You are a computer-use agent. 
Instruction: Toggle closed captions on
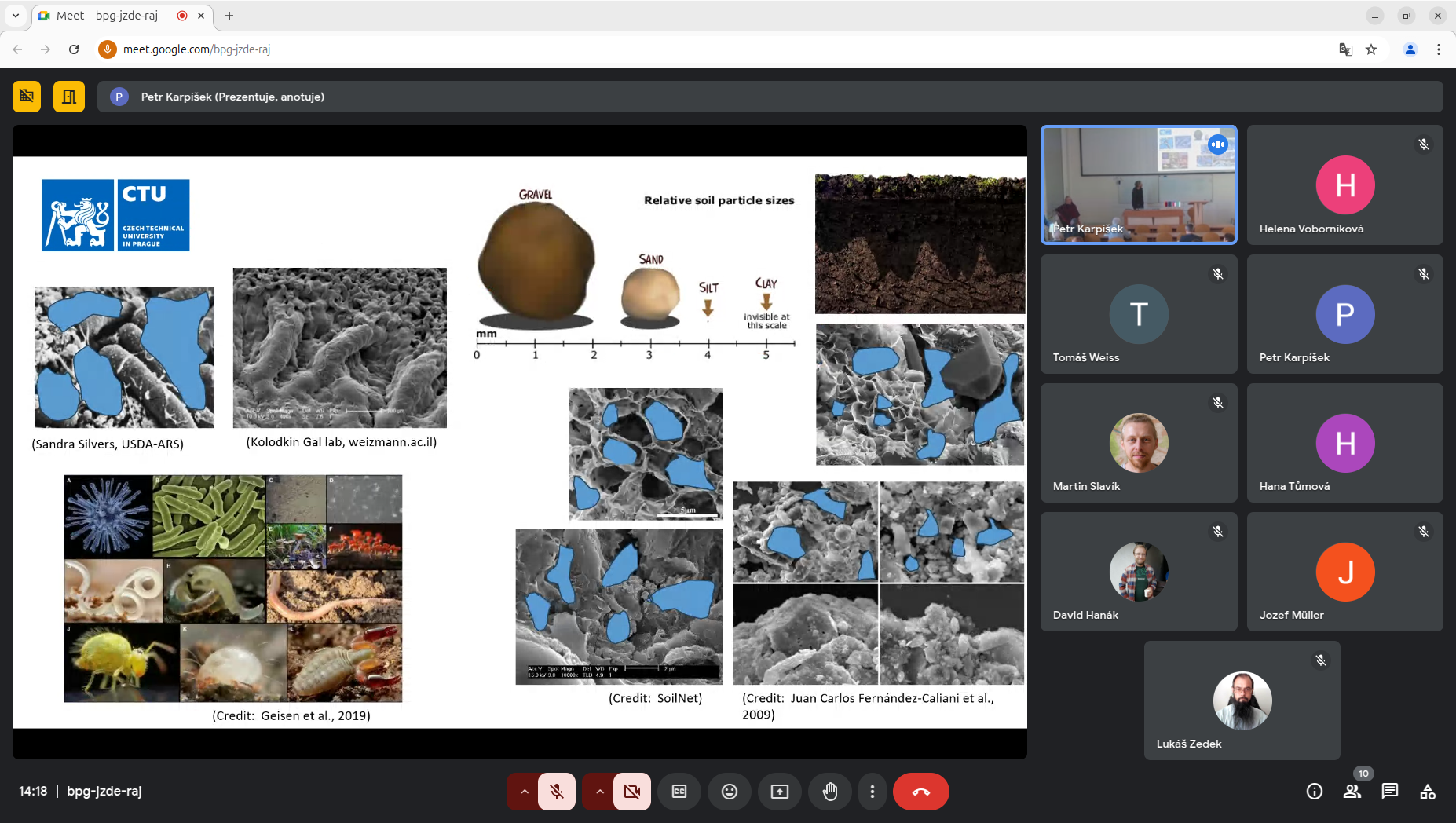tap(679, 792)
